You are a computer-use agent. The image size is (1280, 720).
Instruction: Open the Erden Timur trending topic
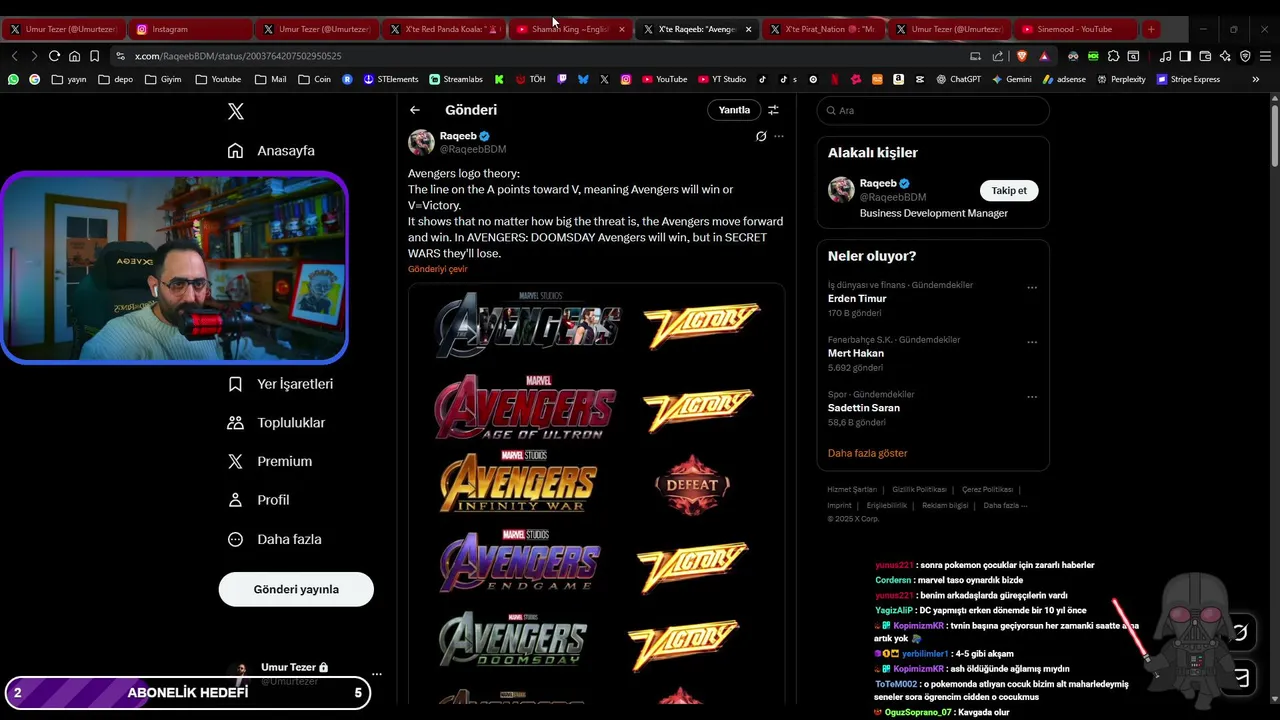coord(857,299)
